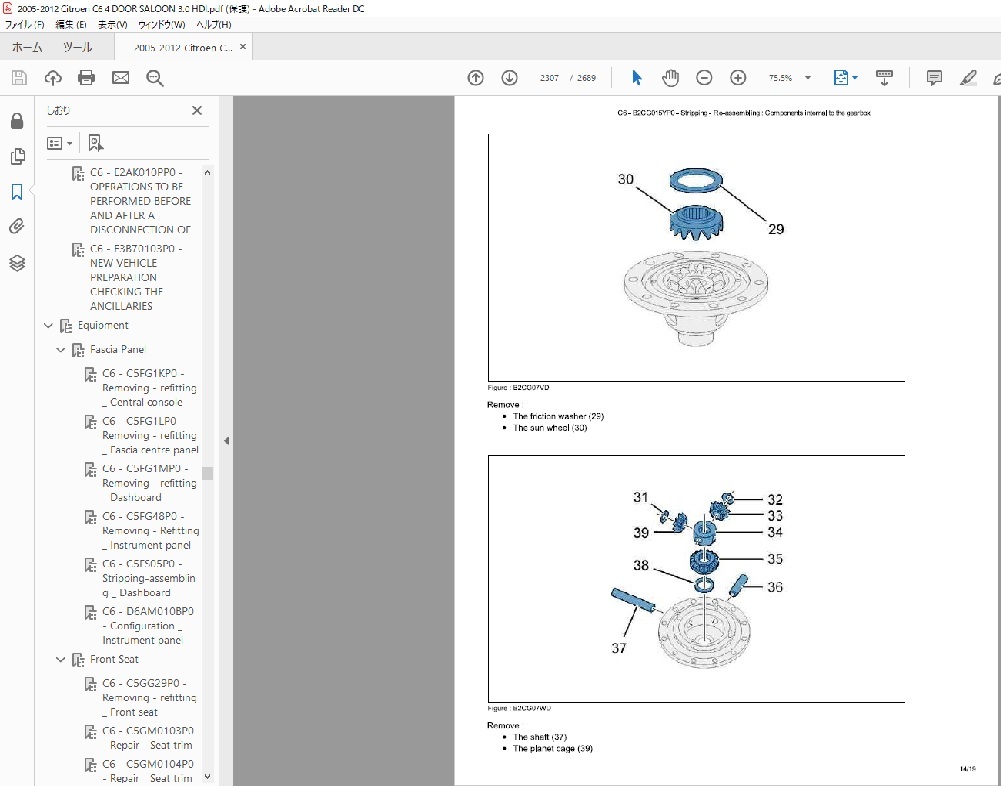Open bookmark C5FG1MP0 Dashboard
1001x786 pixels.
click(149, 483)
